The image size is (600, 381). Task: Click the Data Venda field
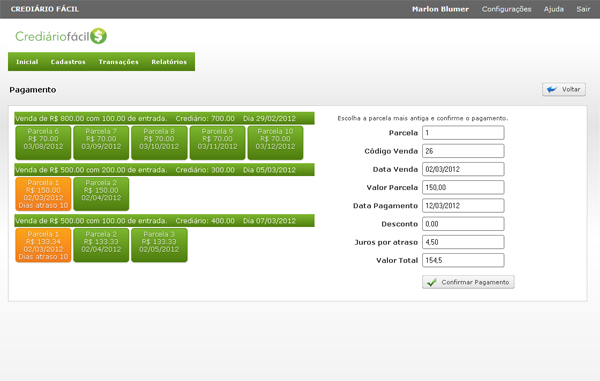(x=463, y=169)
